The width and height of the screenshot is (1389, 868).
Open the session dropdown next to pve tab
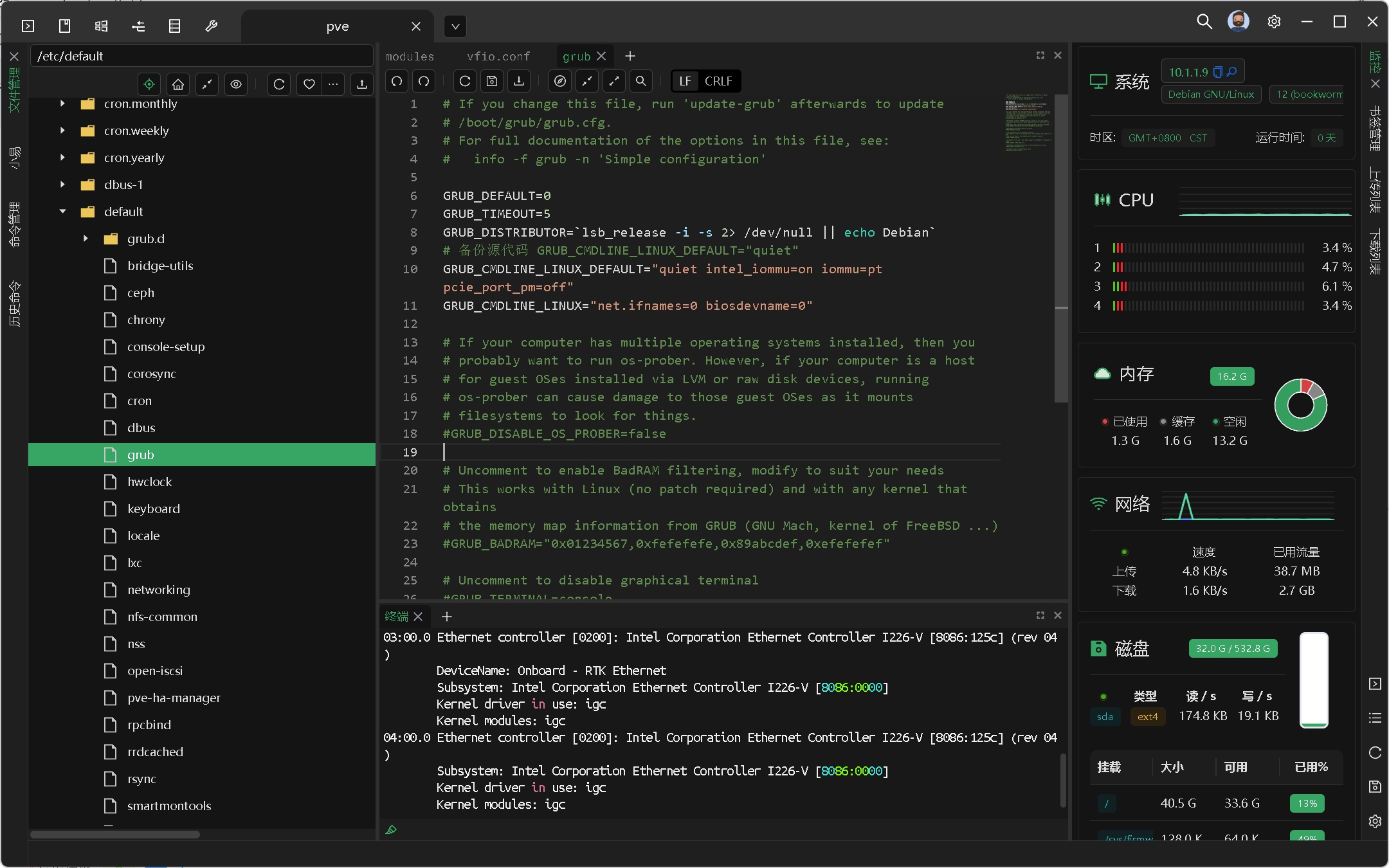tap(455, 26)
